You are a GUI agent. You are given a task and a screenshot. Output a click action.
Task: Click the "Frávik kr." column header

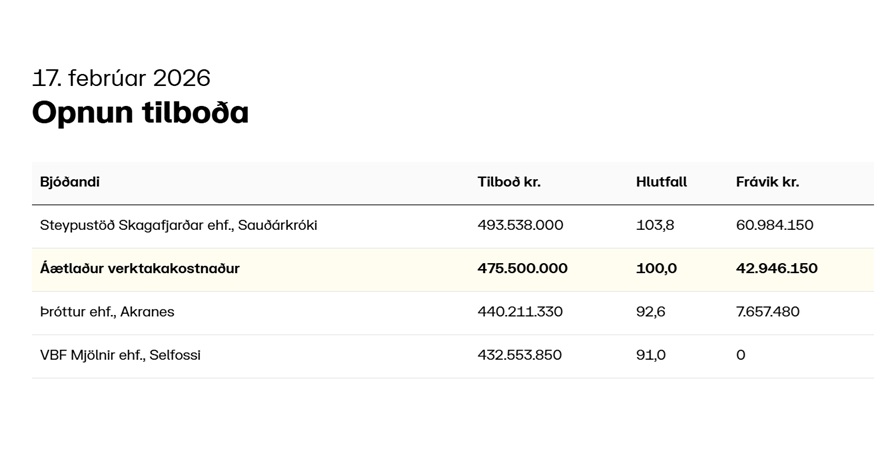tap(767, 182)
